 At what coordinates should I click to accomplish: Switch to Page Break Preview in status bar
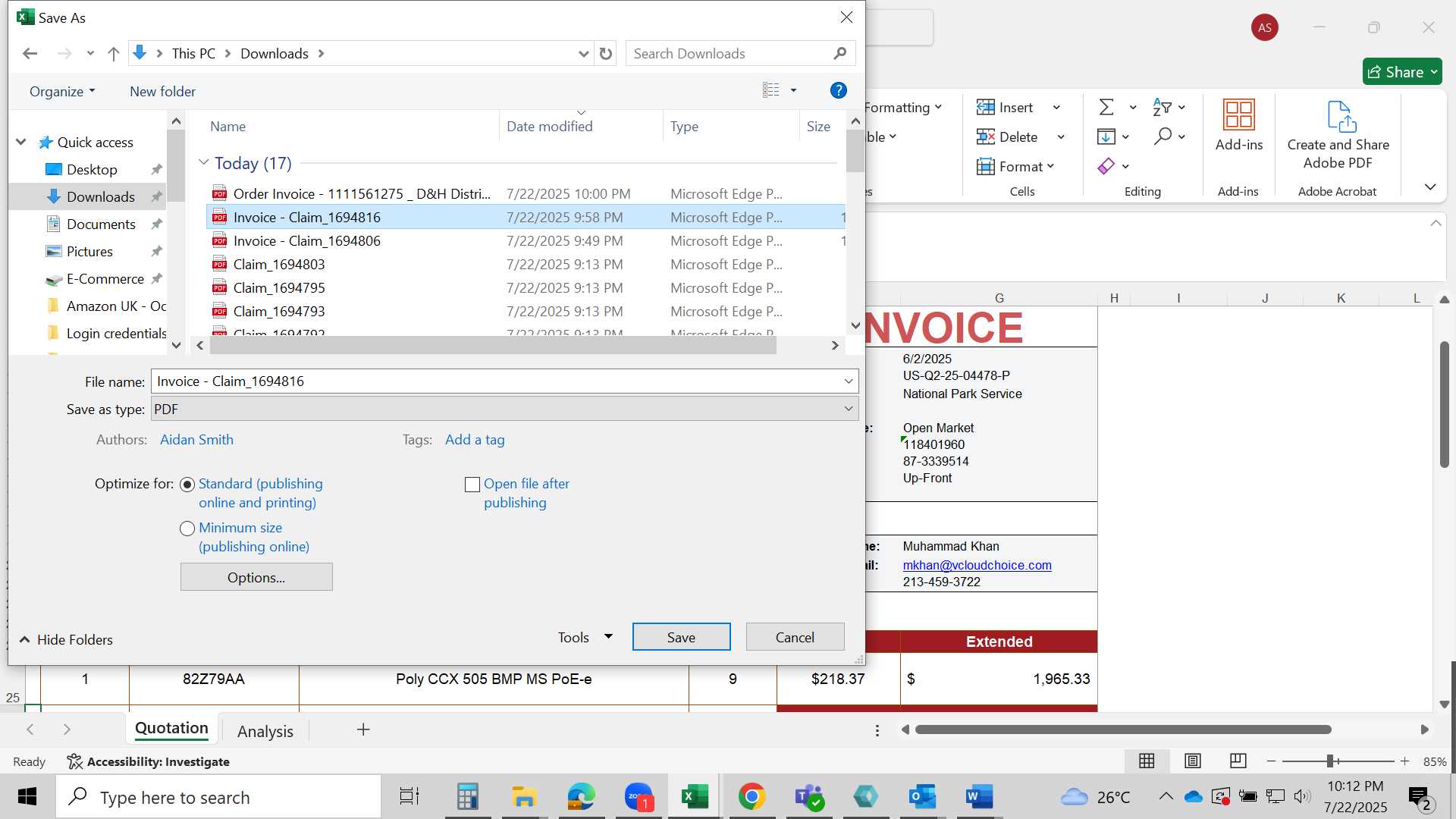coord(1238,761)
